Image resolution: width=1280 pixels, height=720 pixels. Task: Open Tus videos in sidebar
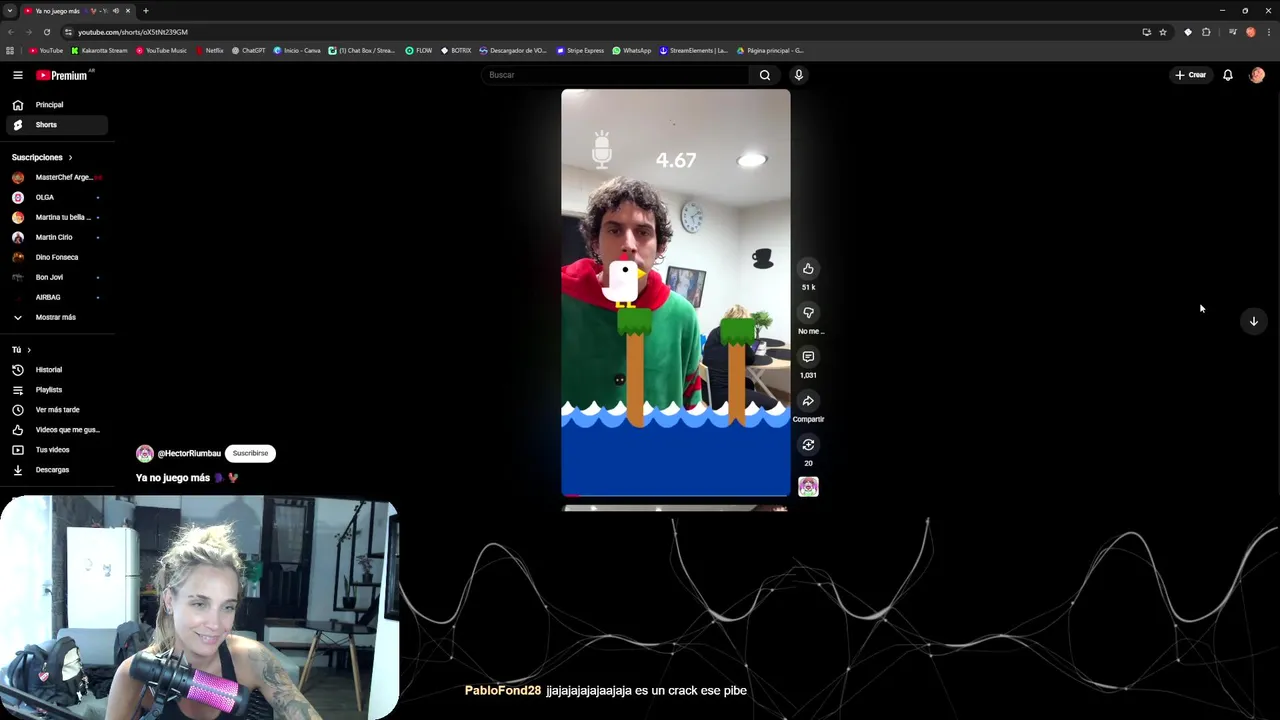(x=55, y=450)
